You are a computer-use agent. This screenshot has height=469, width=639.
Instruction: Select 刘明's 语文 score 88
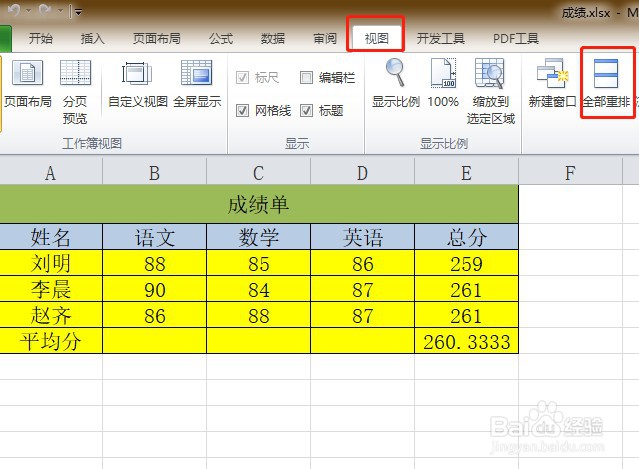154,263
